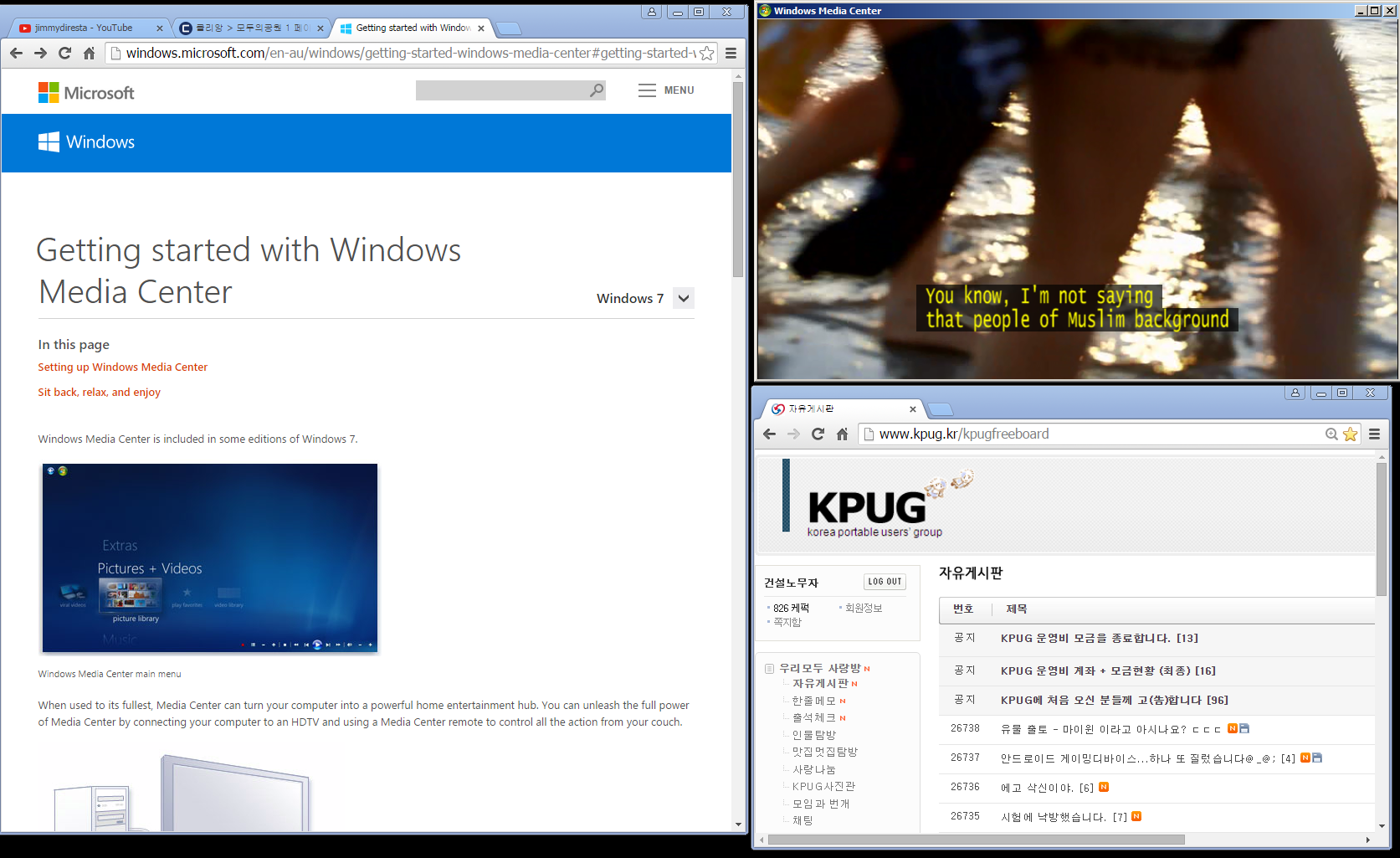Close the 자유게시판 tab

(x=912, y=409)
